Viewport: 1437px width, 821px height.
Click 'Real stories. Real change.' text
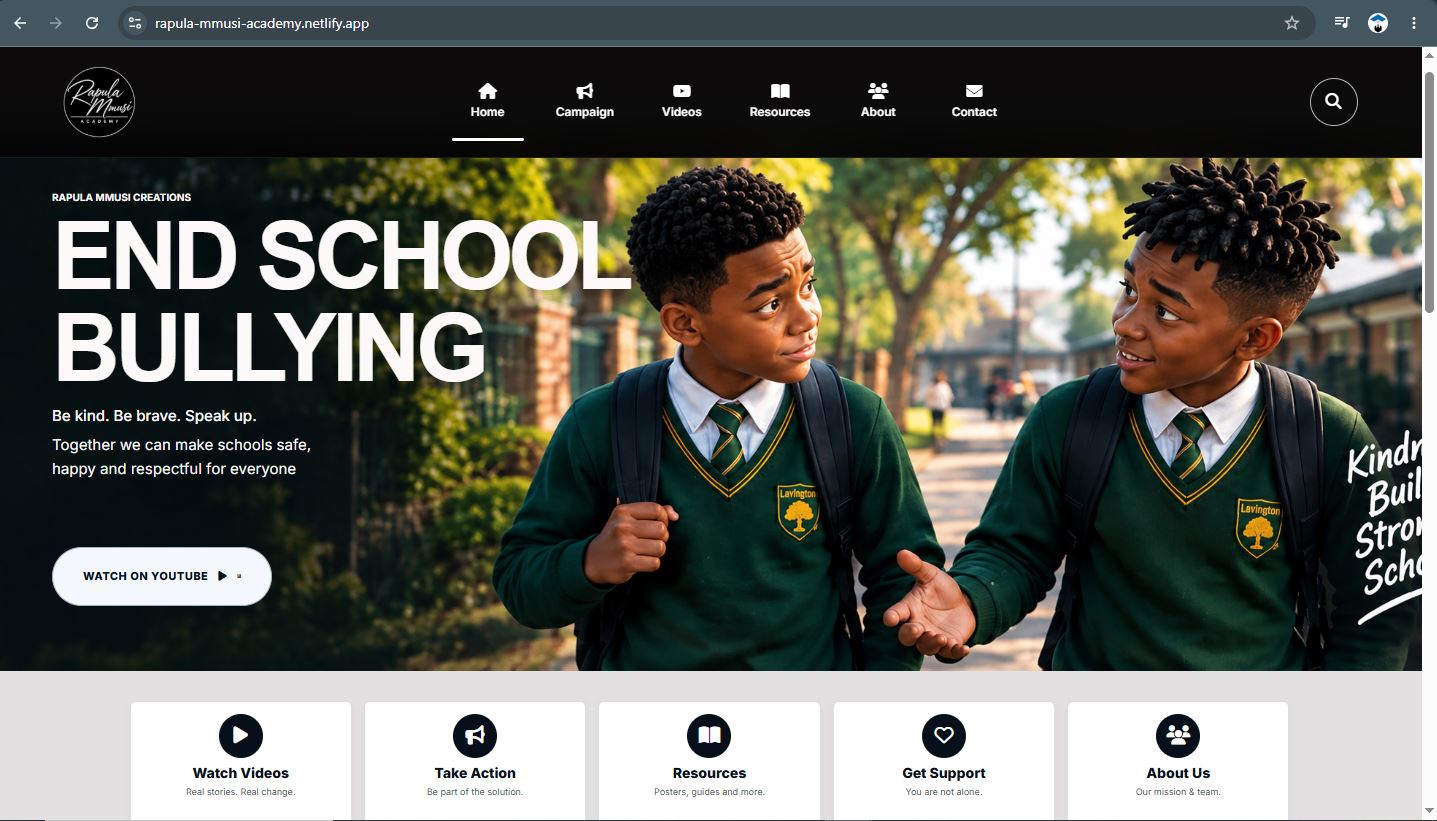point(241,792)
